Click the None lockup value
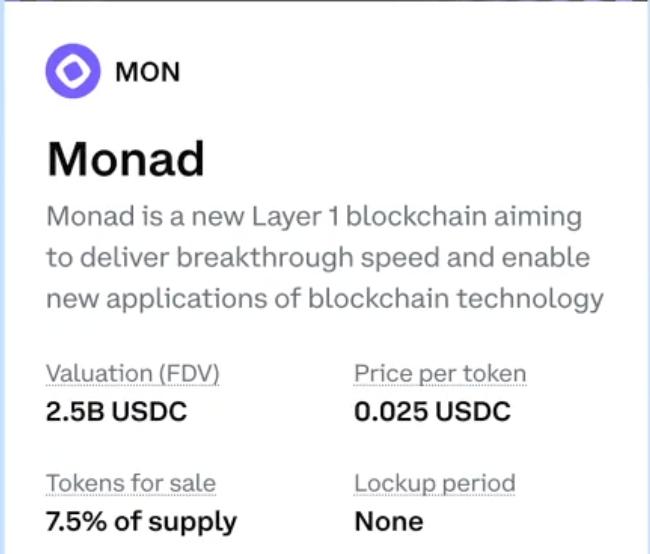 (x=388, y=521)
